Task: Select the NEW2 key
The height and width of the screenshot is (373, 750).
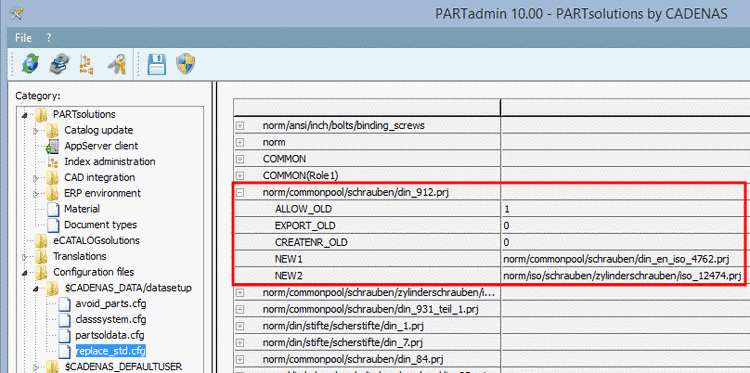Action: click(289, 276)
